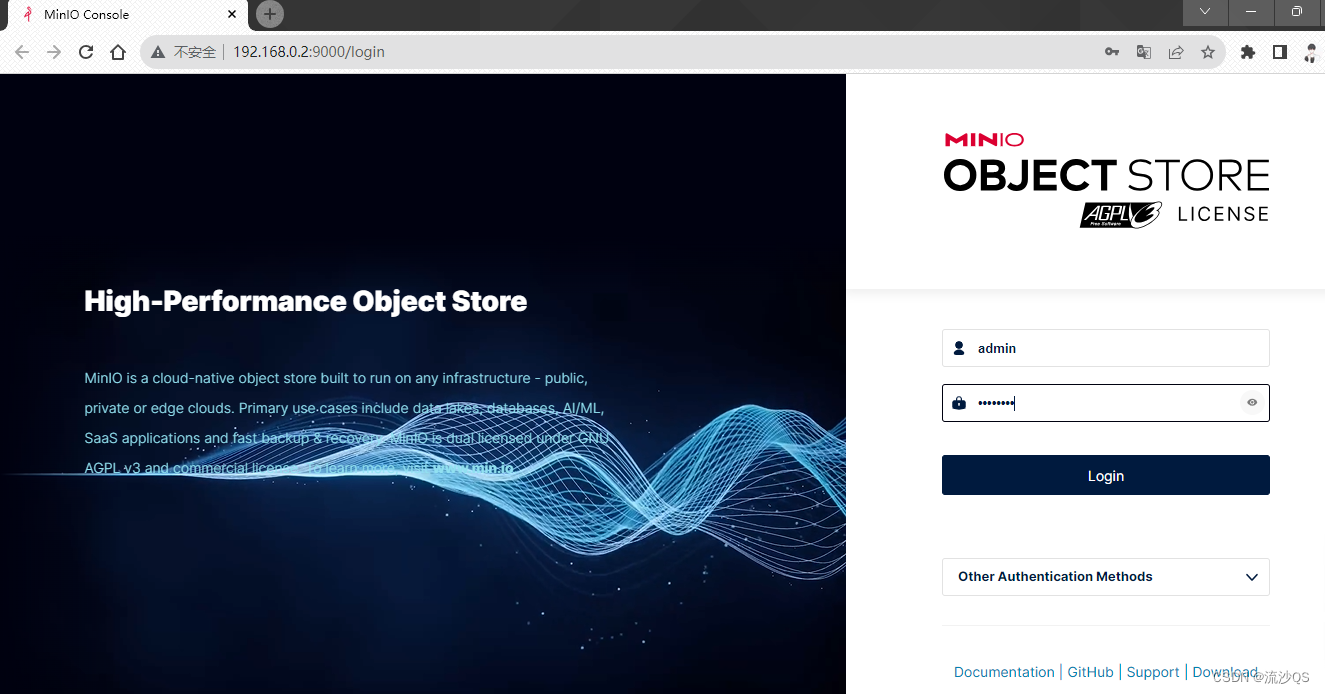Reload the MinIO login page
1325x694 pixels.
(x=86, y=52)
